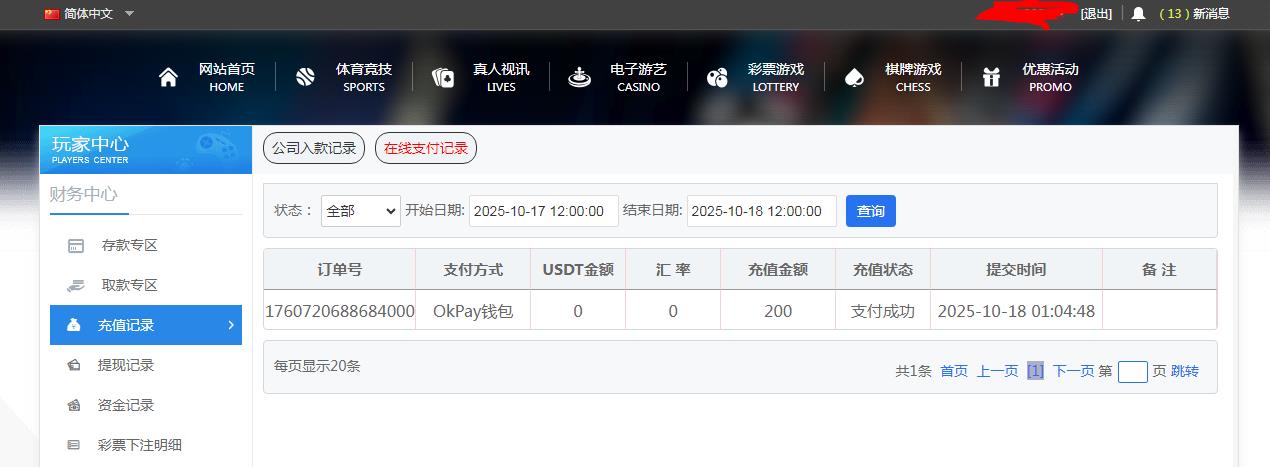Viewport: 1270px width, 467px height.
Task: Click 下一页 next page link
Action: tap(1073, 371)
